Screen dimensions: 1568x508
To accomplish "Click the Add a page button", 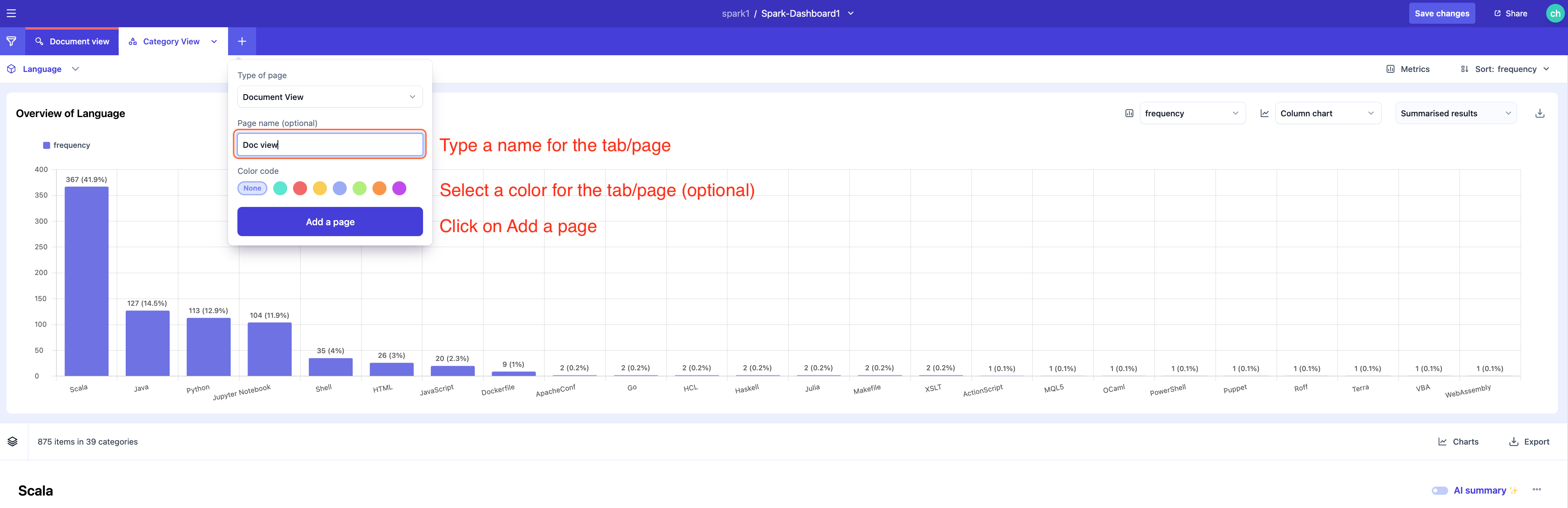I will (x=329, y=222).
